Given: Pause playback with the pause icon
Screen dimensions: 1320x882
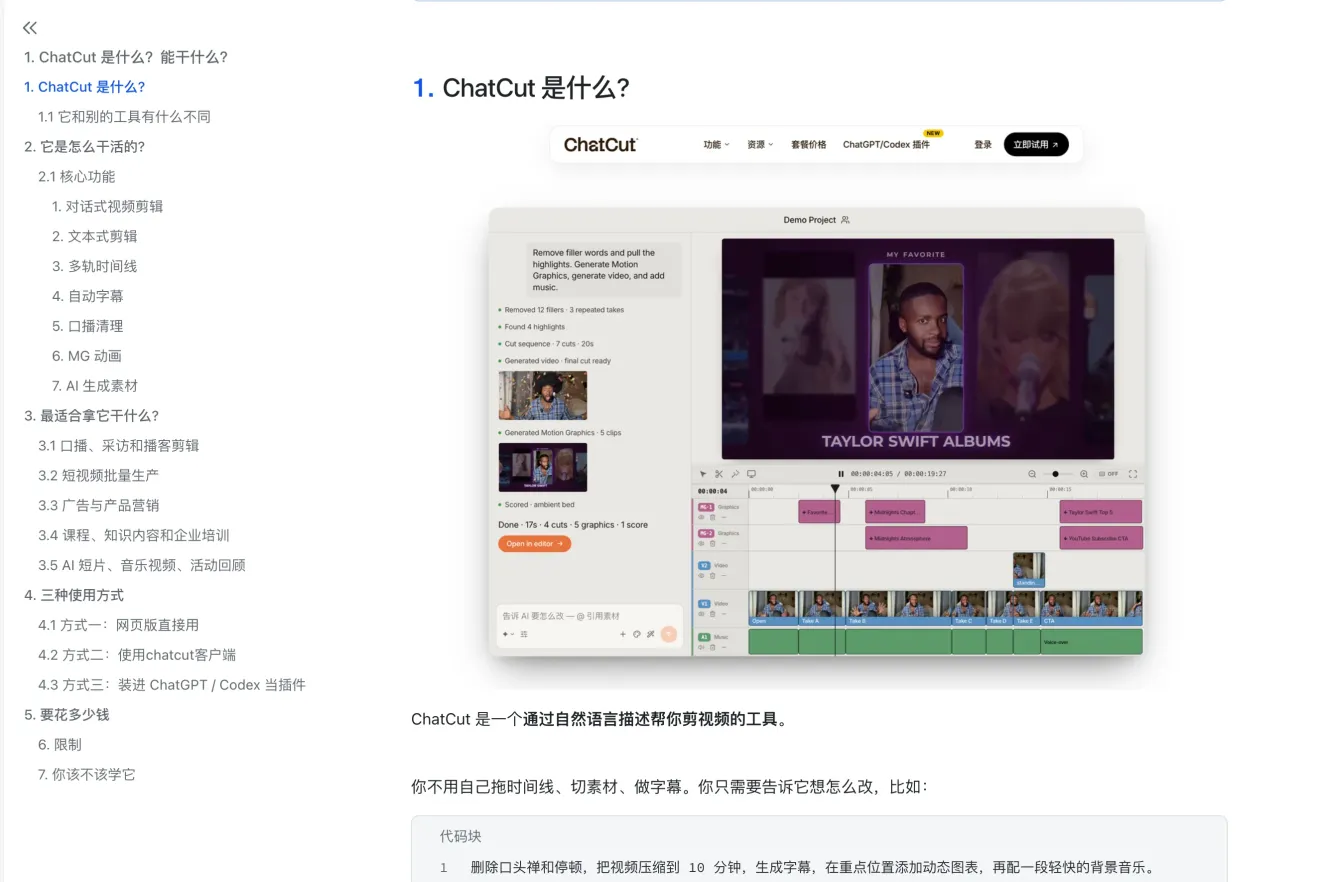Looking at the screenshot, I should coord(841,474).
